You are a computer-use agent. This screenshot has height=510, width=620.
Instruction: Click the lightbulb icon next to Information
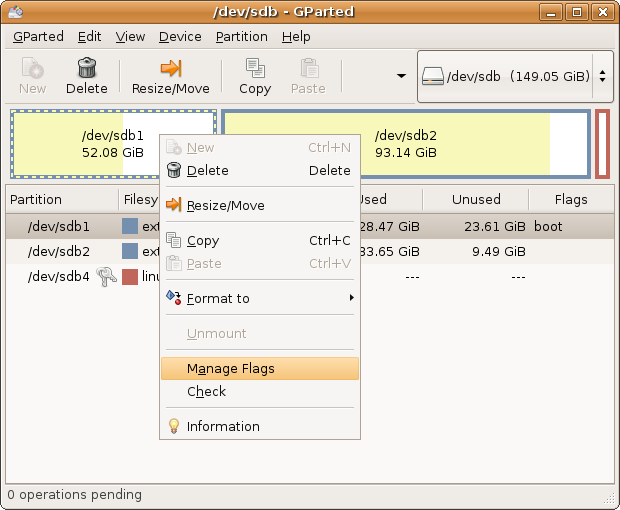(x=174, y=426)
